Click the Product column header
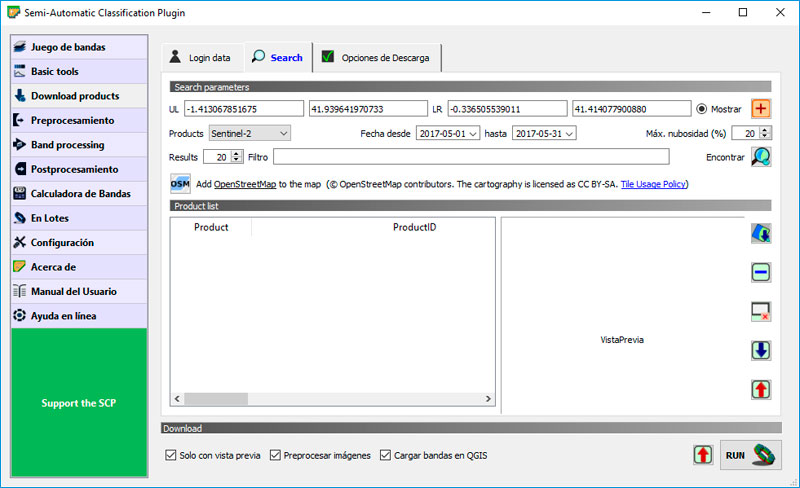 pyautogui.click(x=211, y=227)
